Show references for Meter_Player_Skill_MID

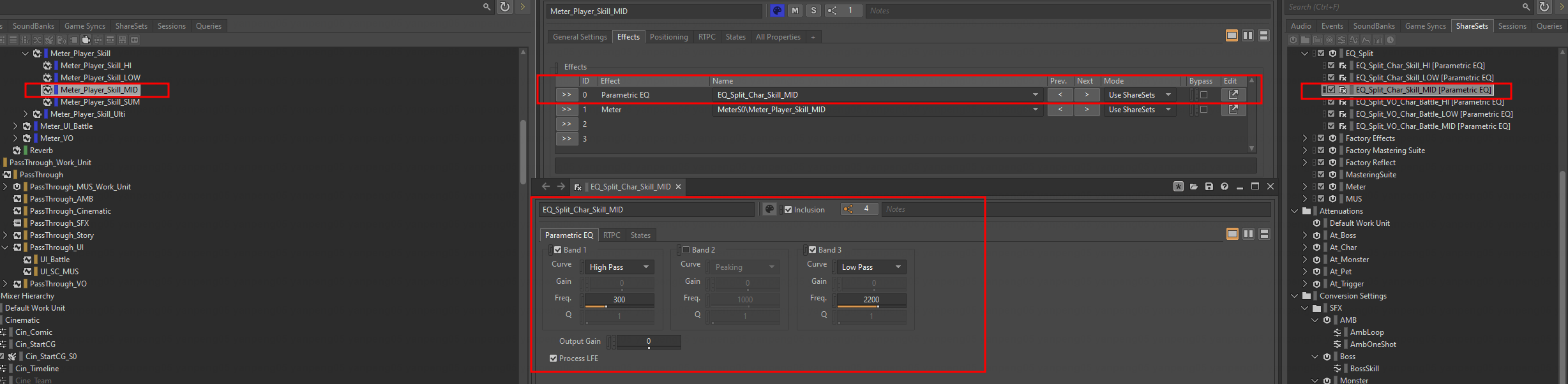click(843, 10)
